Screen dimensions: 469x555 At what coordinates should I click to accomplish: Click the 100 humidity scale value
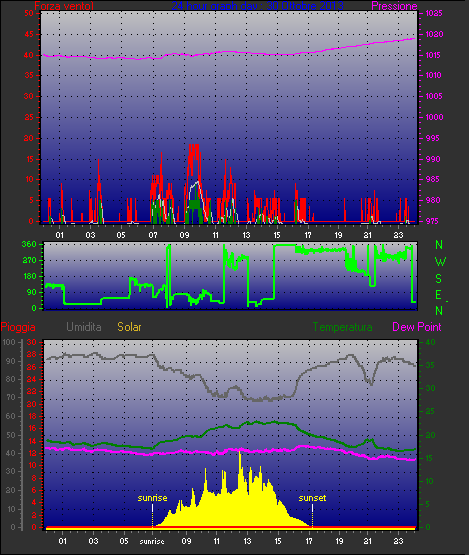click(9, 342)
